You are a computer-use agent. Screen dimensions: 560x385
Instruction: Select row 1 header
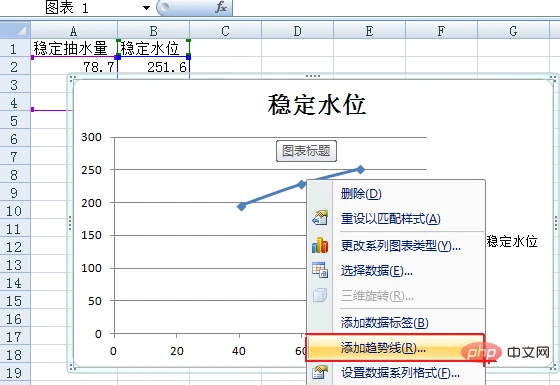pyautogui.click(x=14, y=48)
